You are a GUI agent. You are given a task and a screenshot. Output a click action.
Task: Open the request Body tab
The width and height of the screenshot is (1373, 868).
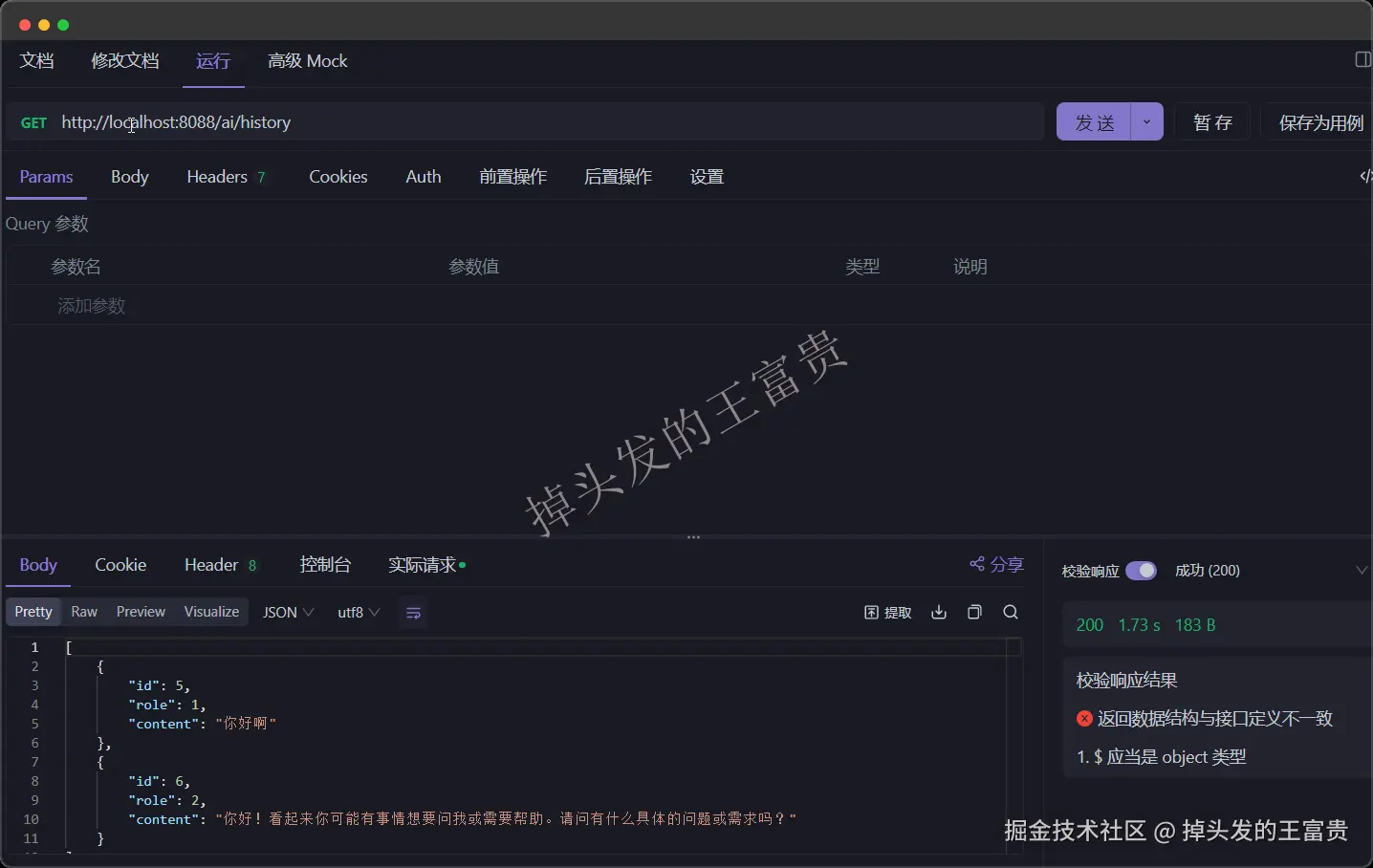(130, 177)
